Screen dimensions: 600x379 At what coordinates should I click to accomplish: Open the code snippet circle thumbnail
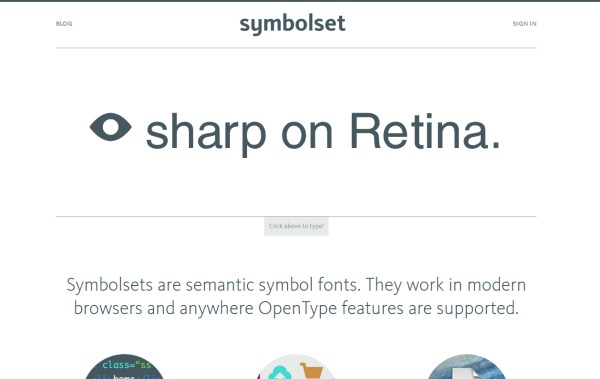click(124, 367)
